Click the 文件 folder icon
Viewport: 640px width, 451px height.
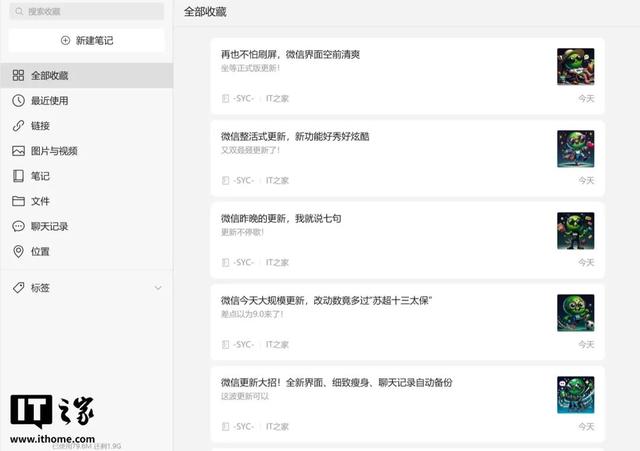tap(18, 201)
